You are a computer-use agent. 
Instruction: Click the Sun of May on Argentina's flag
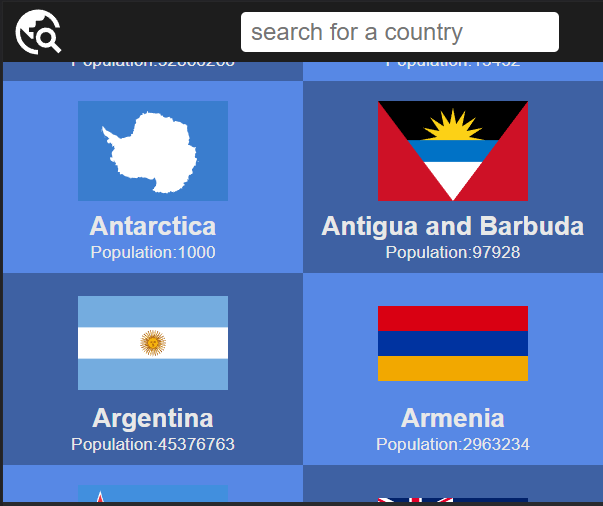tap(153, 343)
